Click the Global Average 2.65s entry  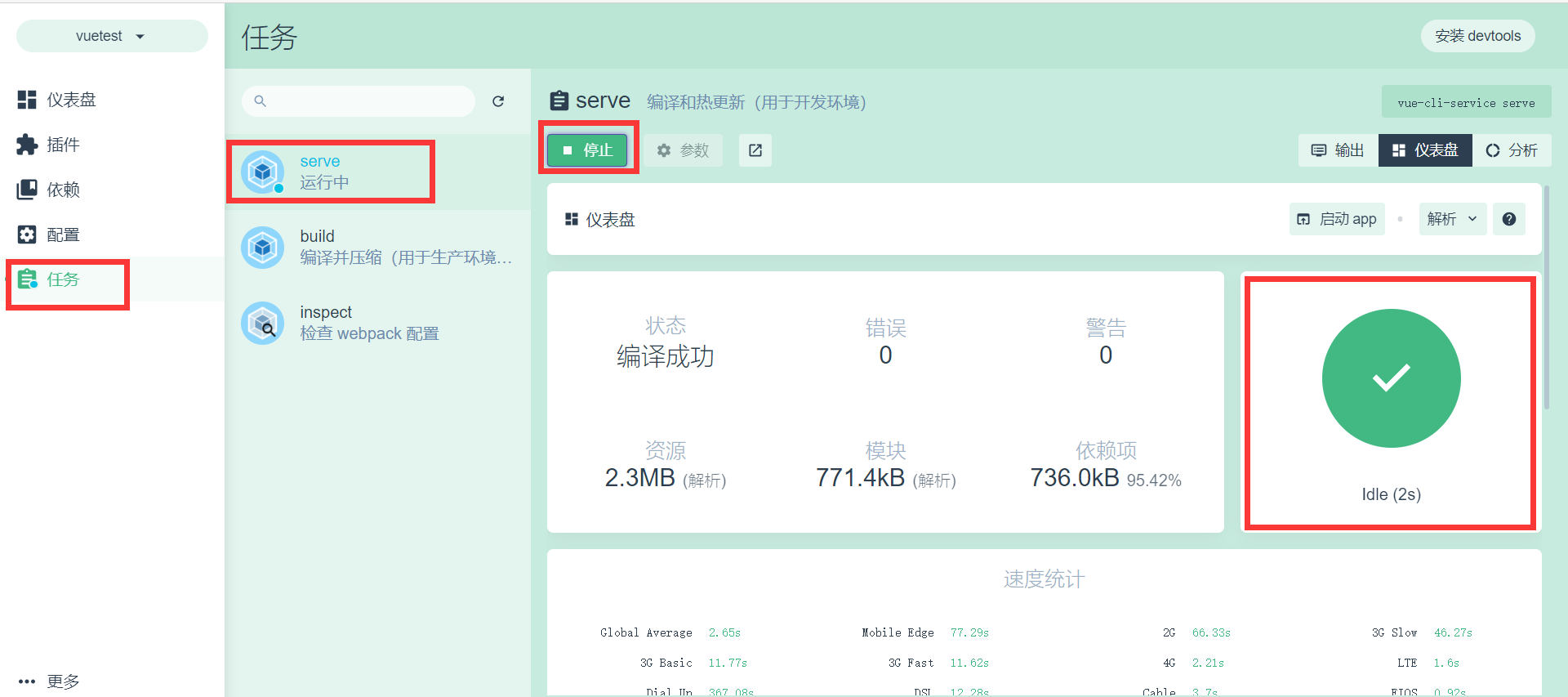point(670,632)
